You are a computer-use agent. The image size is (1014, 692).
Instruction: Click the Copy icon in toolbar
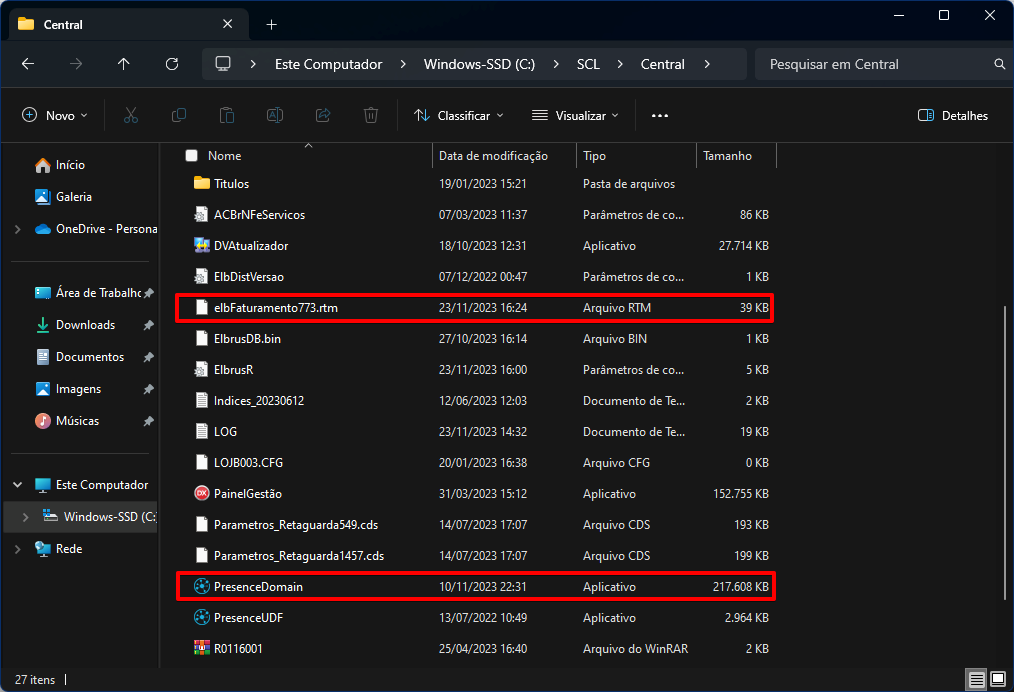(178, 116)
